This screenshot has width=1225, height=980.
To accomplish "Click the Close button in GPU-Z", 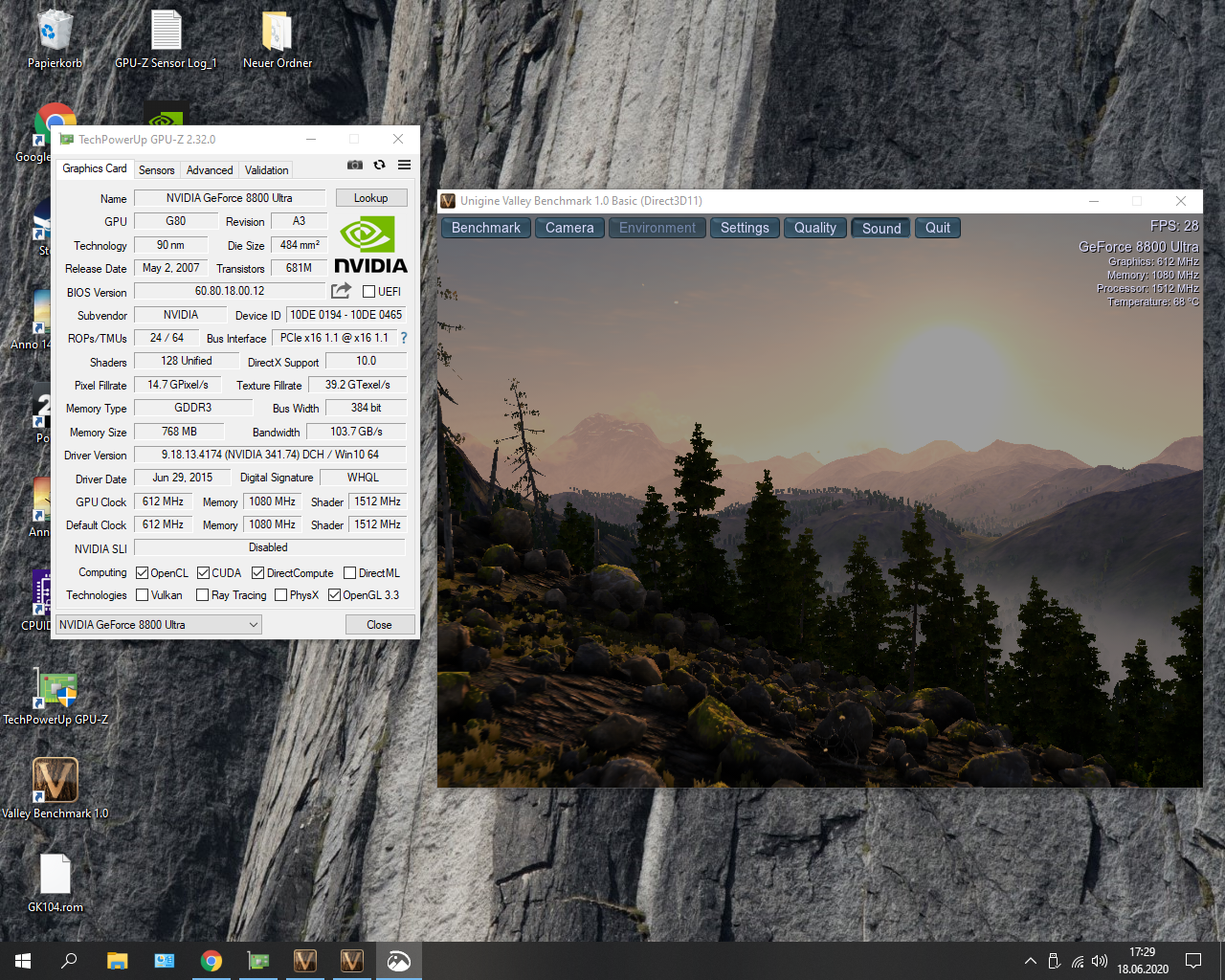I will tap(380, 625).
